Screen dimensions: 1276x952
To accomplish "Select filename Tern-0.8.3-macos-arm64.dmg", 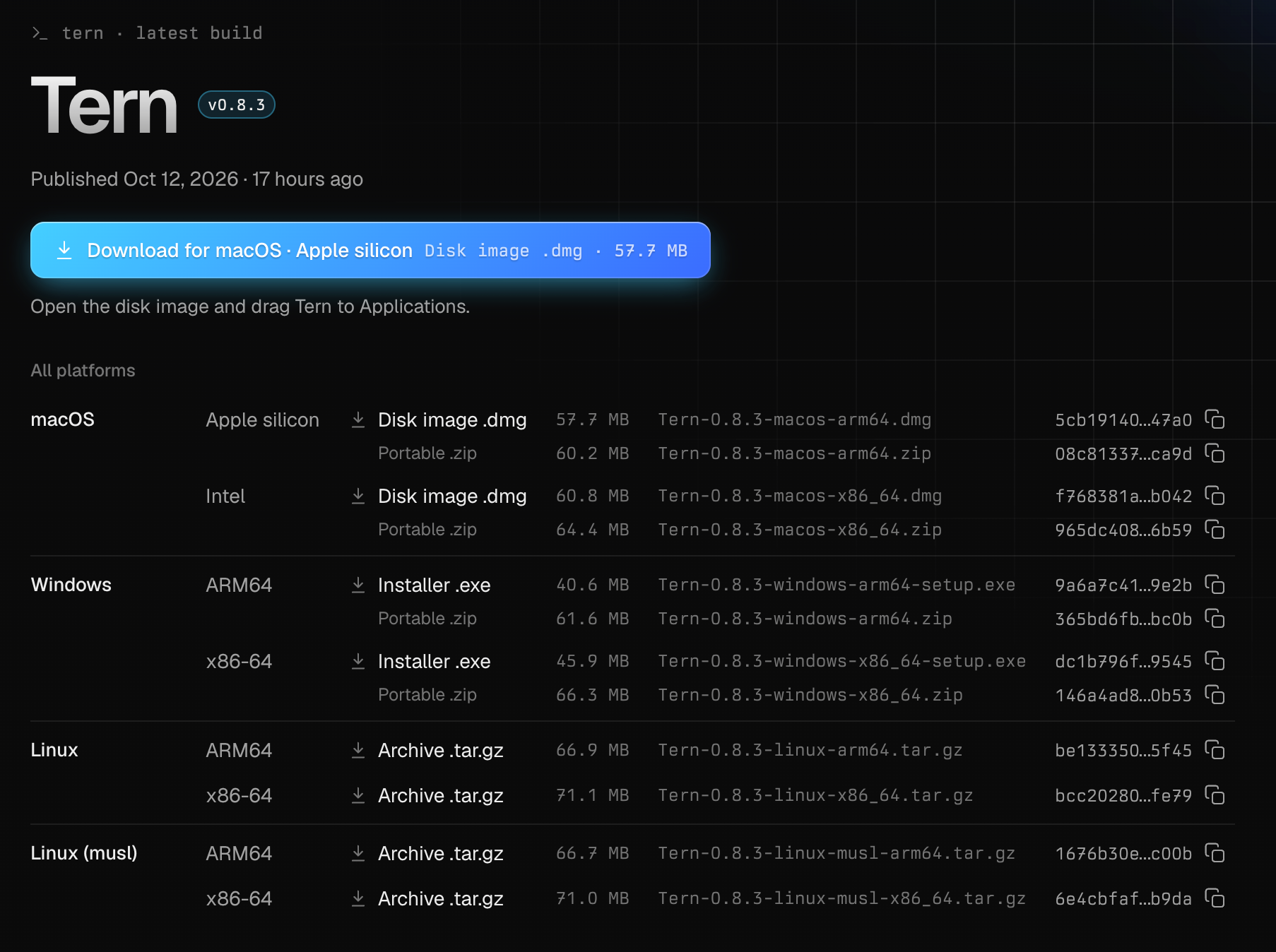I will [794, 420].
